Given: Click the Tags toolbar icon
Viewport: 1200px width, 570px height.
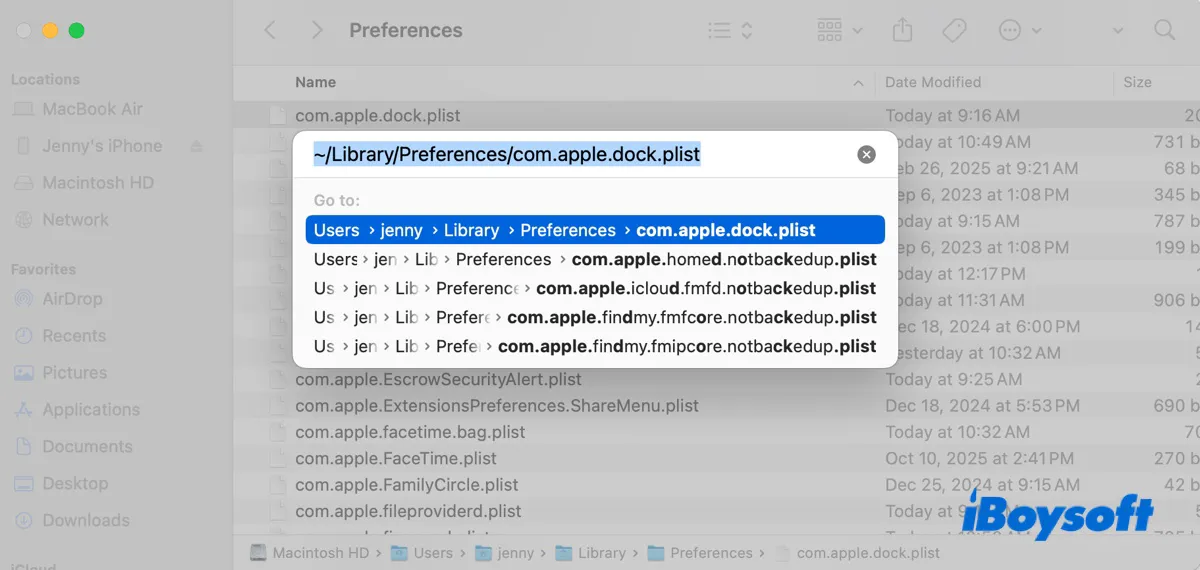Looking at the screenshot, I should [954, 30].
